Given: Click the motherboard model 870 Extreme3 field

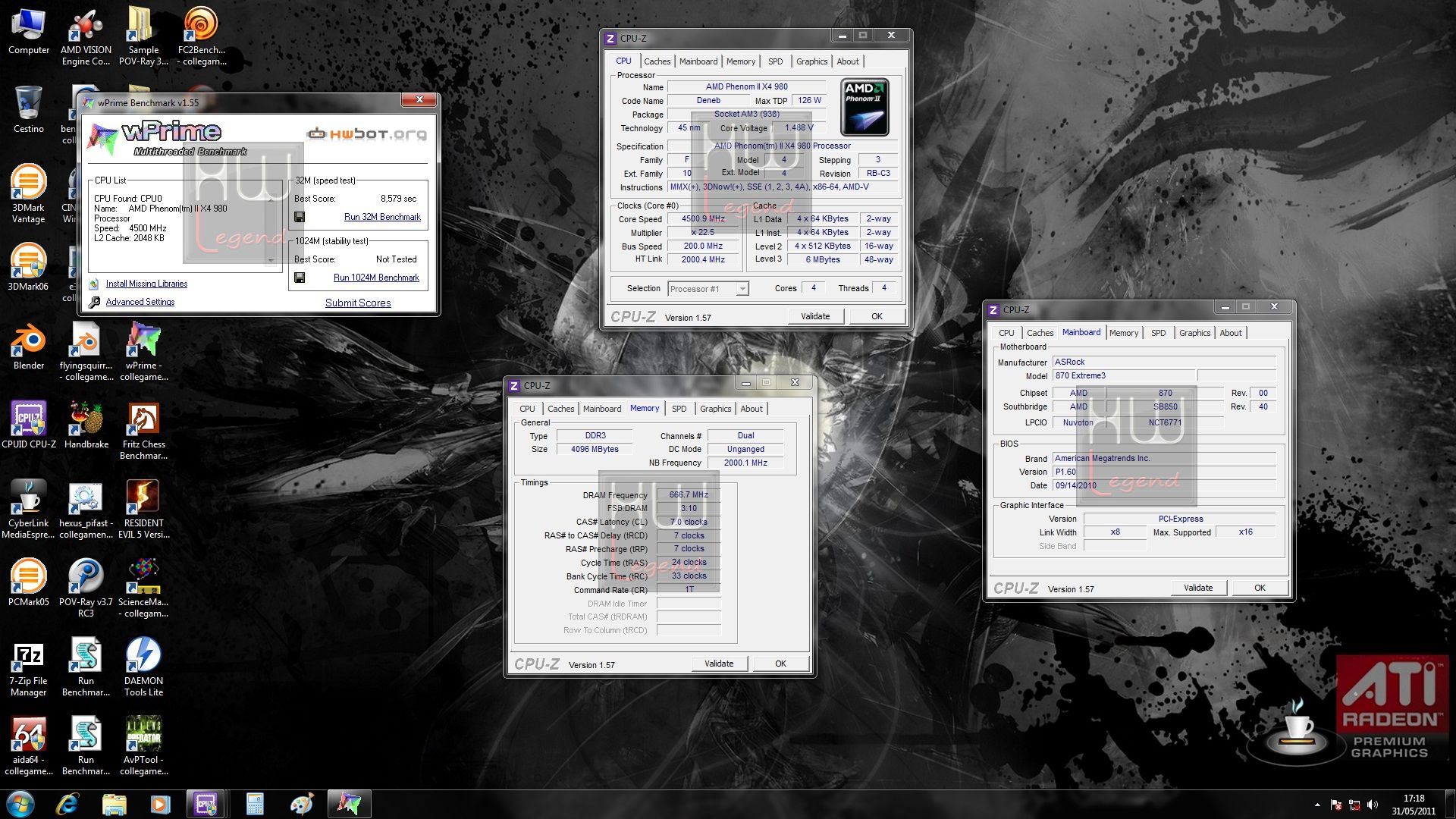Looking at the screenshot, I should click(1124, 375).
